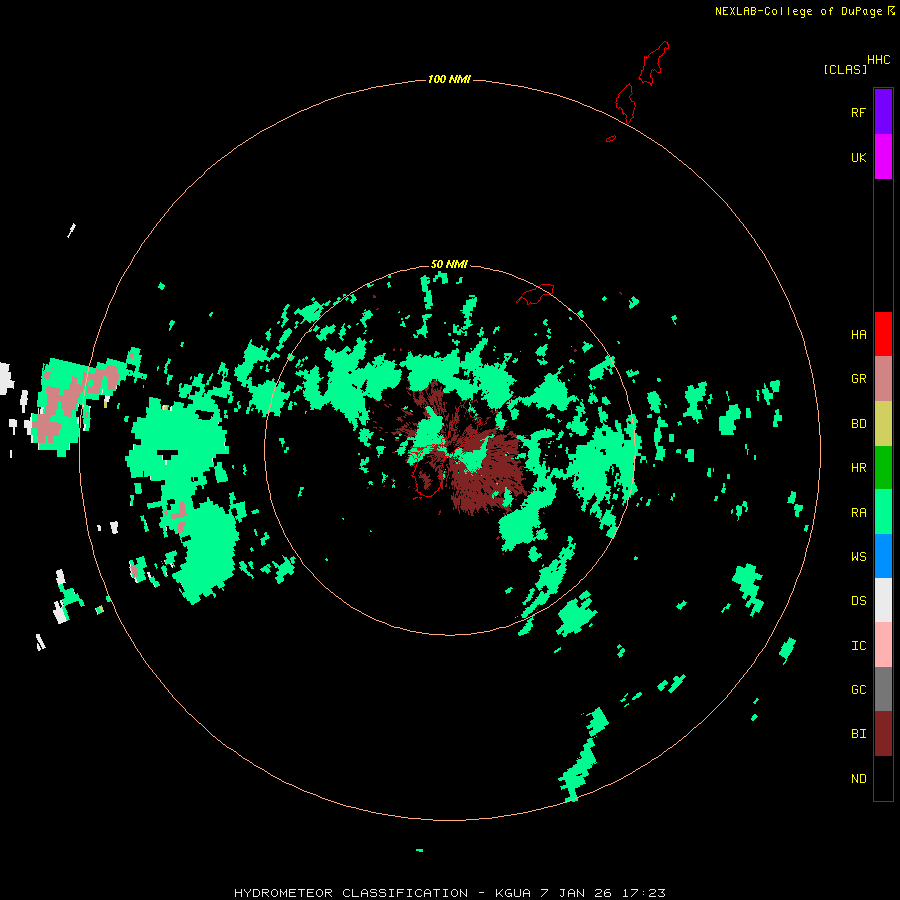This screenshot has width=900, height=900.
Task: Click the BI legend label
Action: (x=859, y=734)
